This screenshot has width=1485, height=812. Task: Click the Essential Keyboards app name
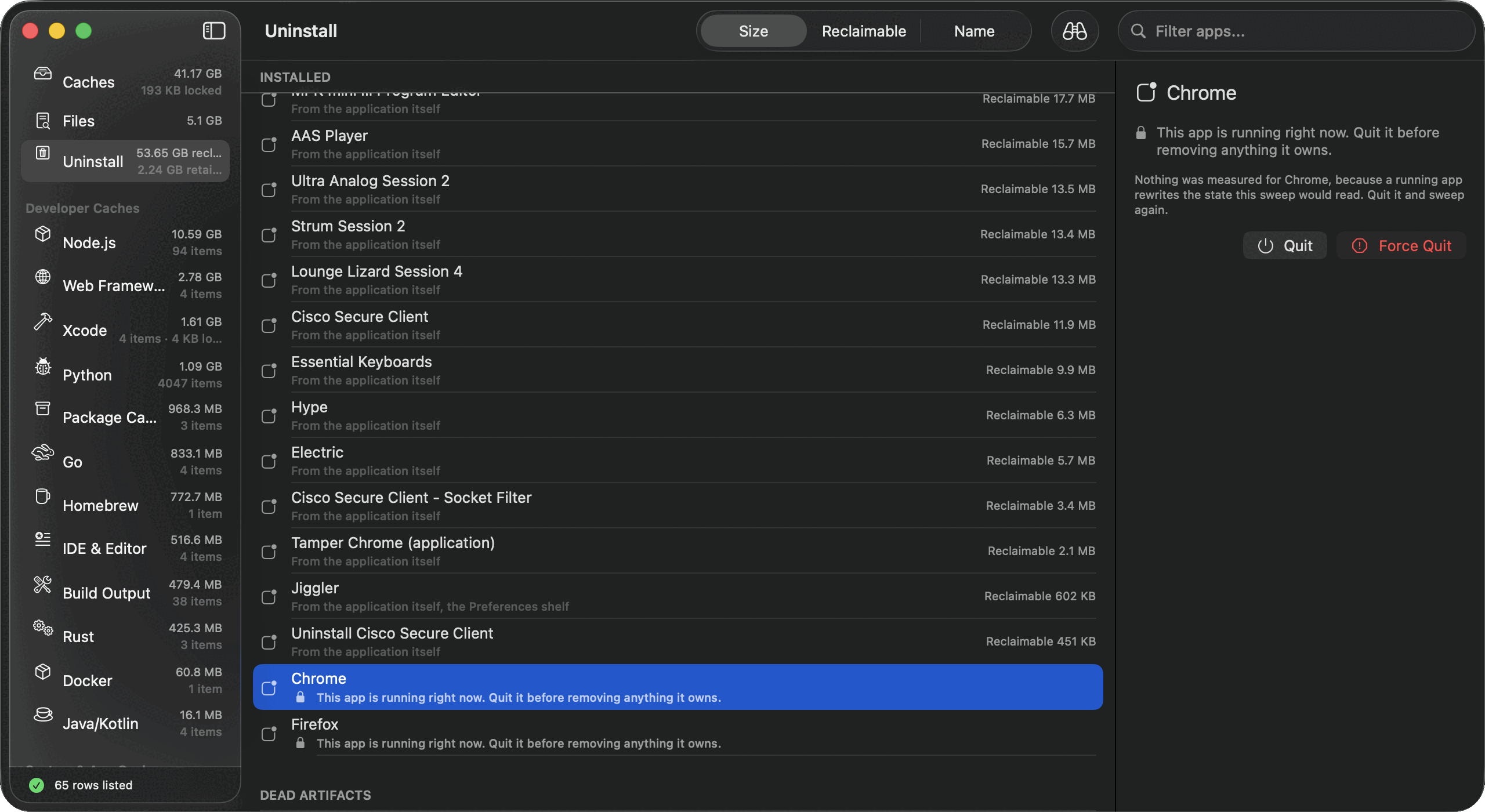361,362
